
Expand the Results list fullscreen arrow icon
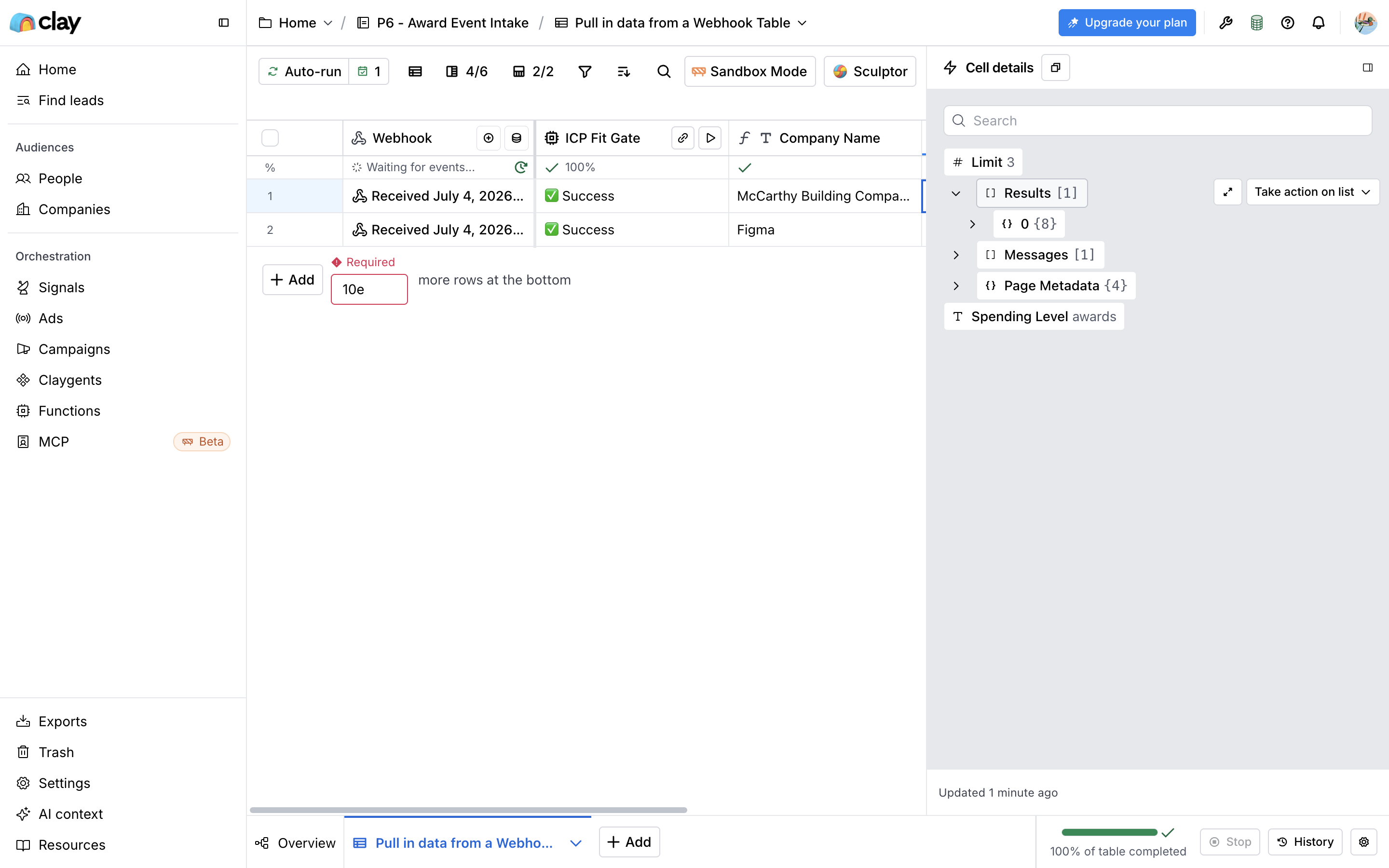pos(1228,192)
